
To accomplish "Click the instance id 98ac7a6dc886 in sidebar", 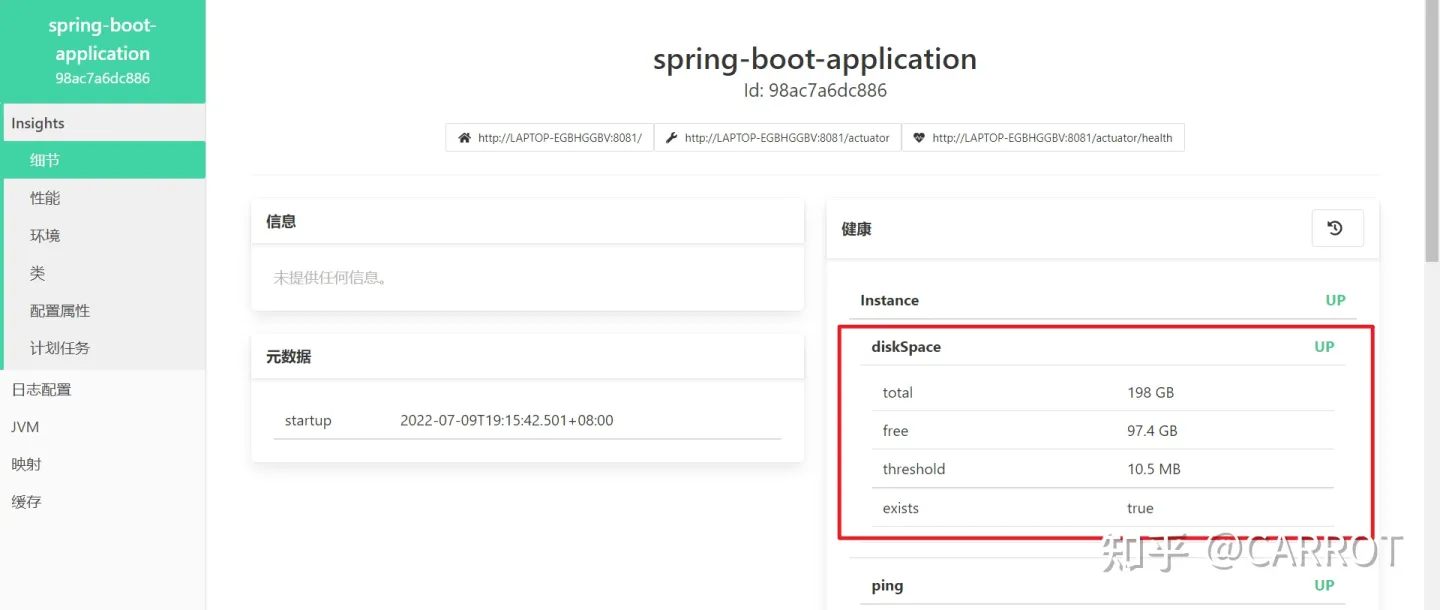I will point(102,78).
